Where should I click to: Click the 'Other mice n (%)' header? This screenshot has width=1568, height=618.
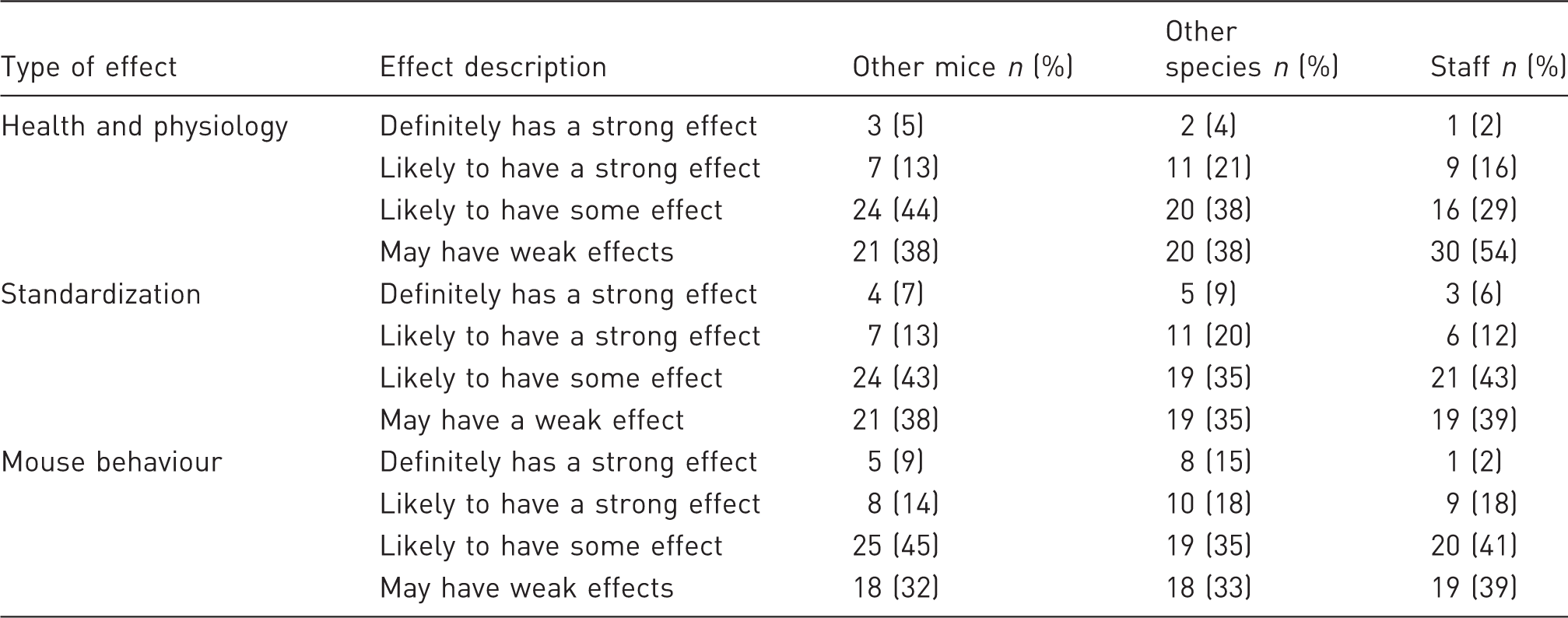click(963, 67)
